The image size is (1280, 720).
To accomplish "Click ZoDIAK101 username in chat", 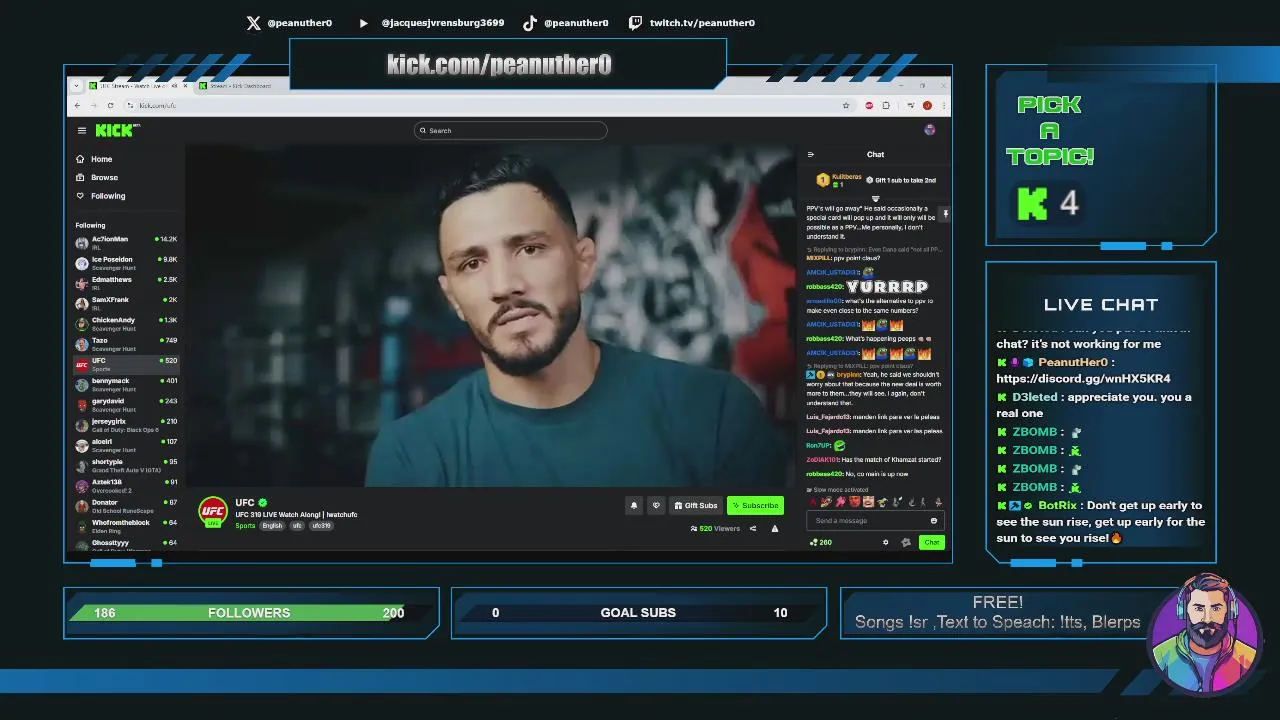I will click(x=823, y=460).
